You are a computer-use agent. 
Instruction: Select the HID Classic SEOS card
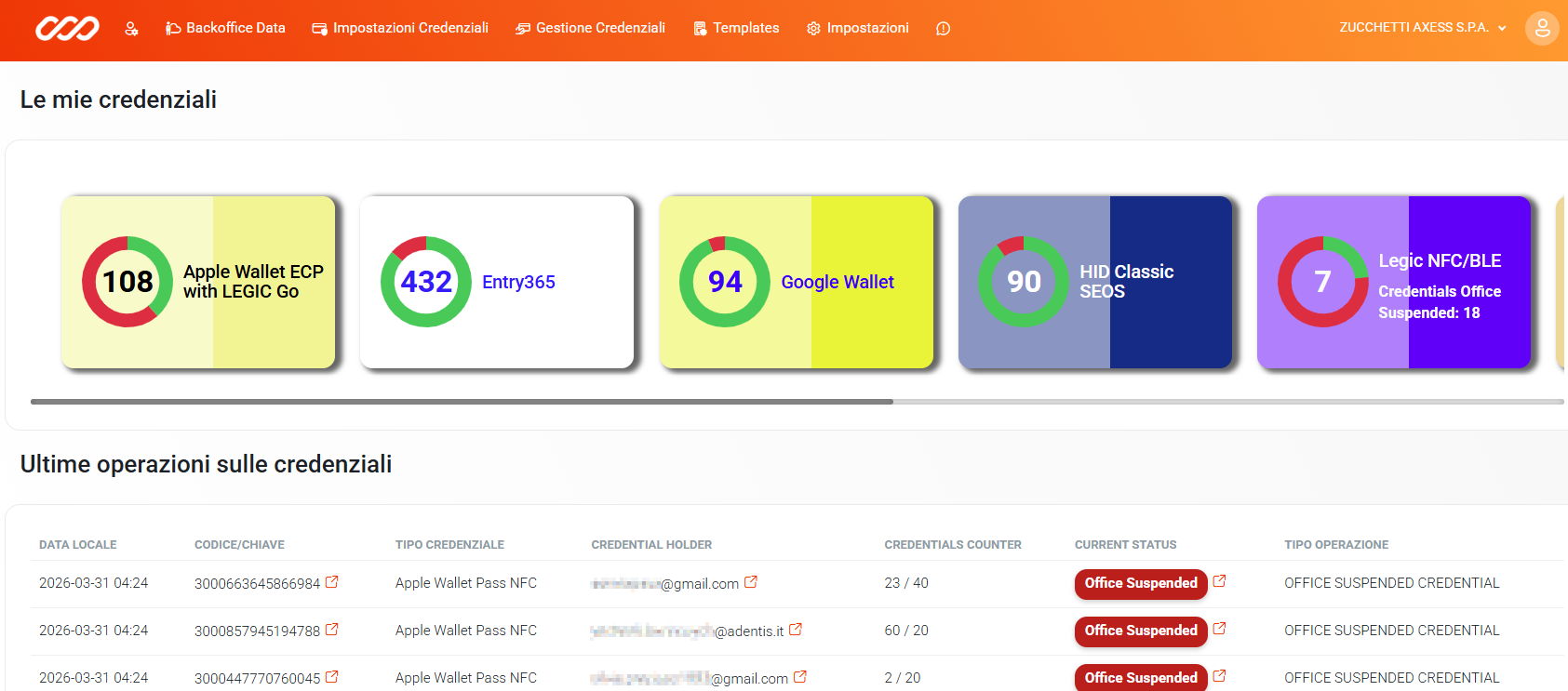[1094, 282]
